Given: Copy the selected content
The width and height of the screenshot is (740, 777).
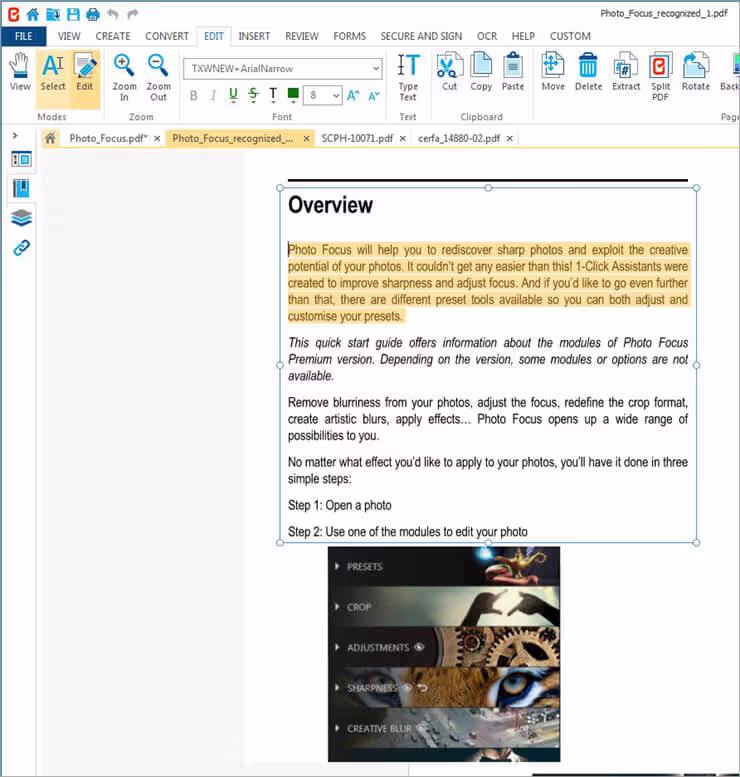Looking at the screenshot, I should [481, 72].
